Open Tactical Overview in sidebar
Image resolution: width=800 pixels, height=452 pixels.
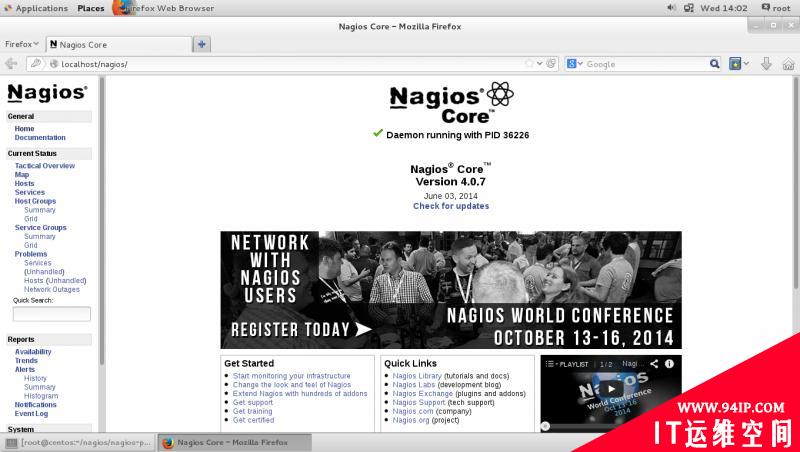click(x=45, y=166)
